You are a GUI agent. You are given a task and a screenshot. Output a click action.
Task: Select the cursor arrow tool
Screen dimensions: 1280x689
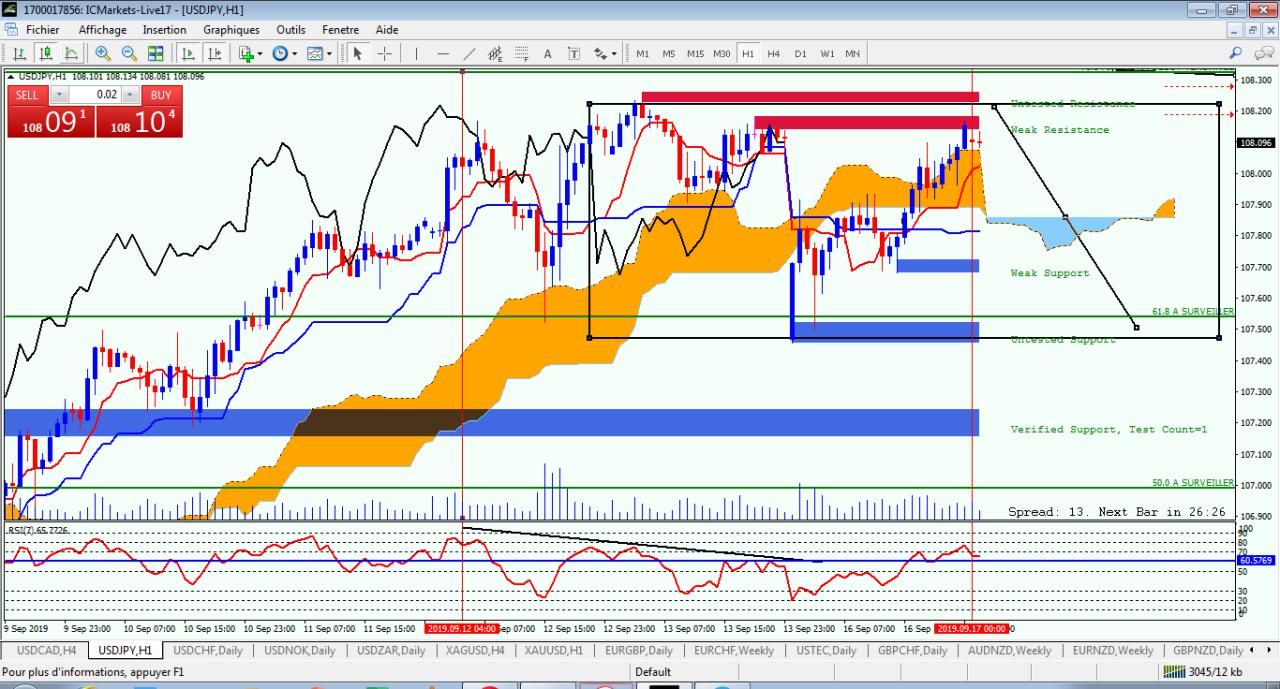tap(357, 53)
